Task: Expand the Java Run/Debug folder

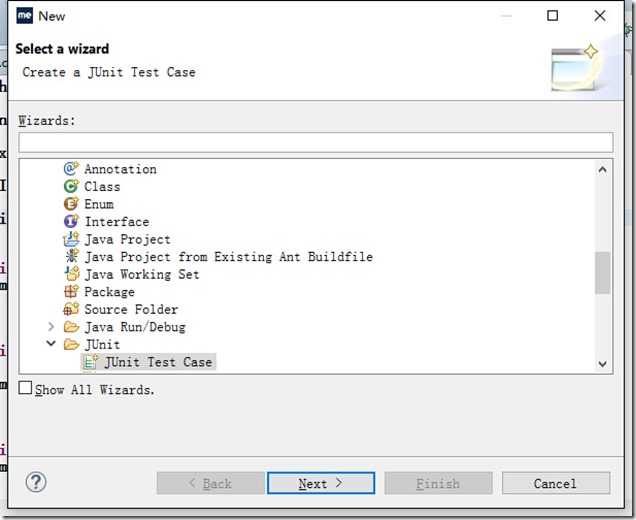Action: pyautogui.click(x=51, y=327)
